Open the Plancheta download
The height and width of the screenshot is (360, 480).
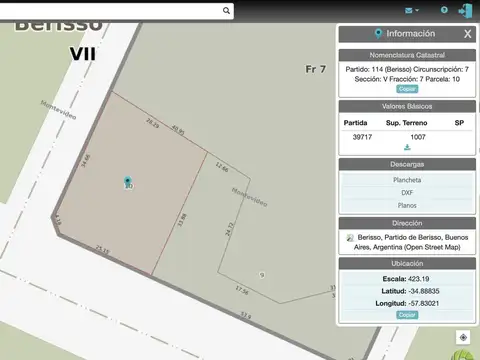coord(407,180)
